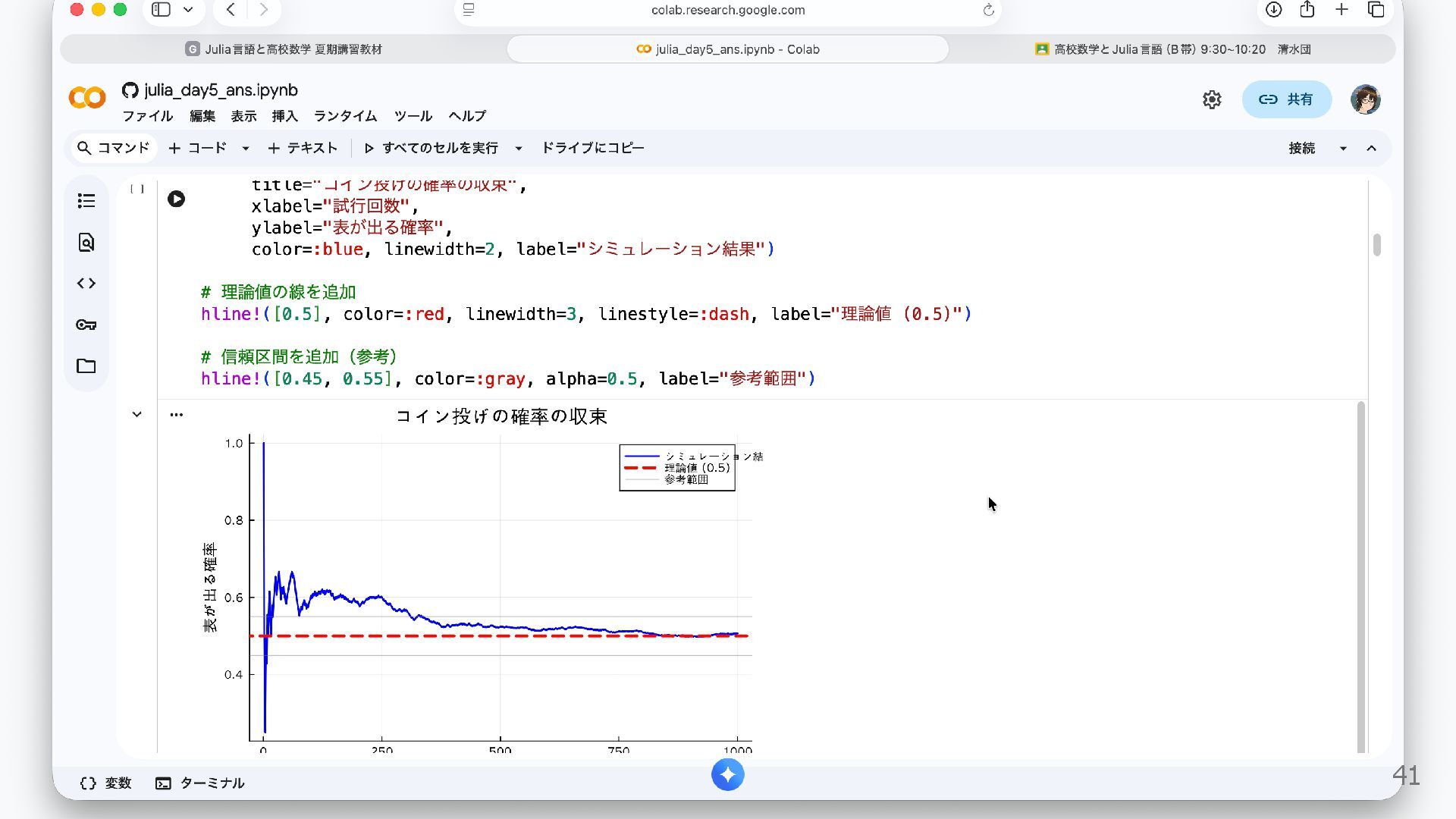Screen dimensions: 1456x819
Task: Click the Gemini sparkle assistant button
Action: tap(727, 775)
